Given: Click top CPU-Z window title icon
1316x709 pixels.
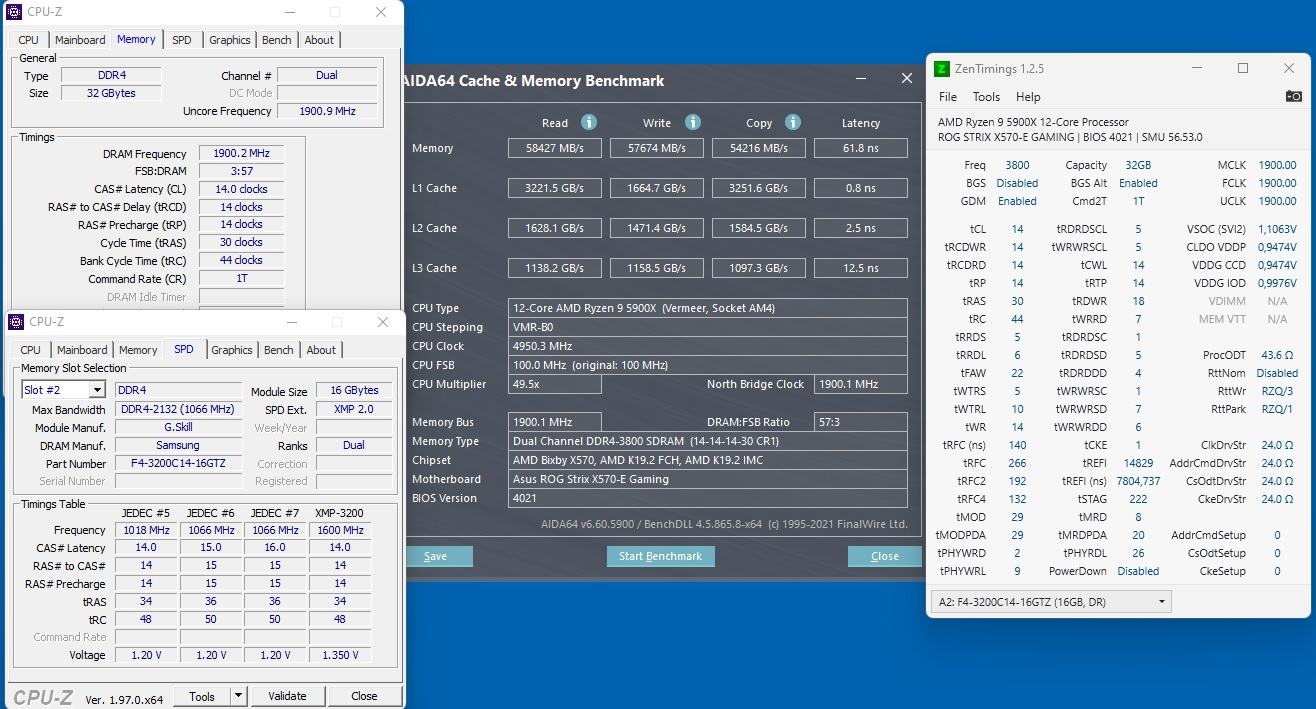Looking at the screenshot, I should [x=14, y=12].
